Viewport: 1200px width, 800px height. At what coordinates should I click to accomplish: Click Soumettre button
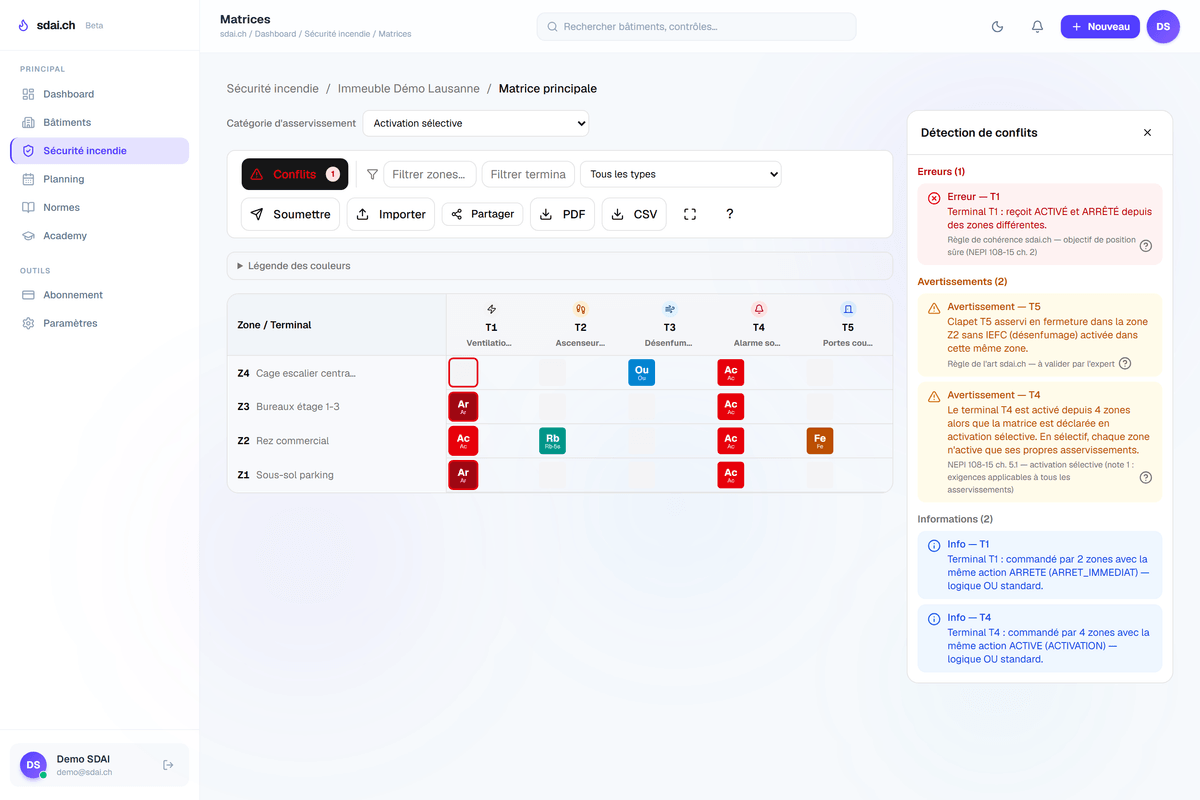point(290,214)
